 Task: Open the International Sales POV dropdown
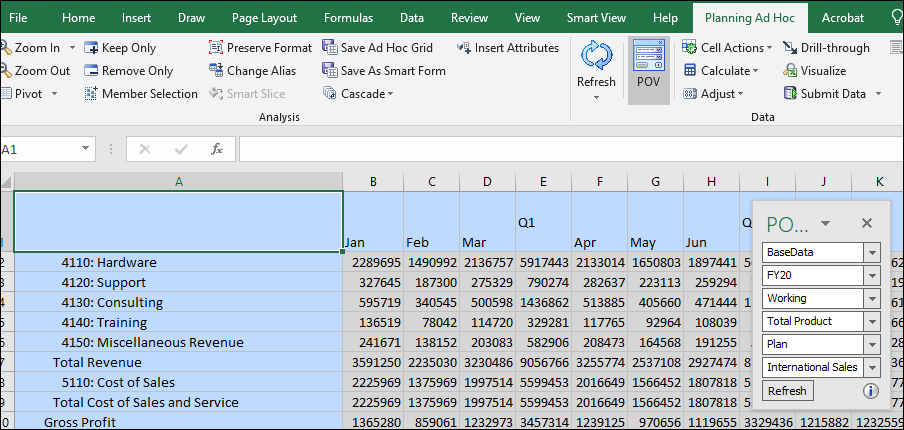pos(872,367)
